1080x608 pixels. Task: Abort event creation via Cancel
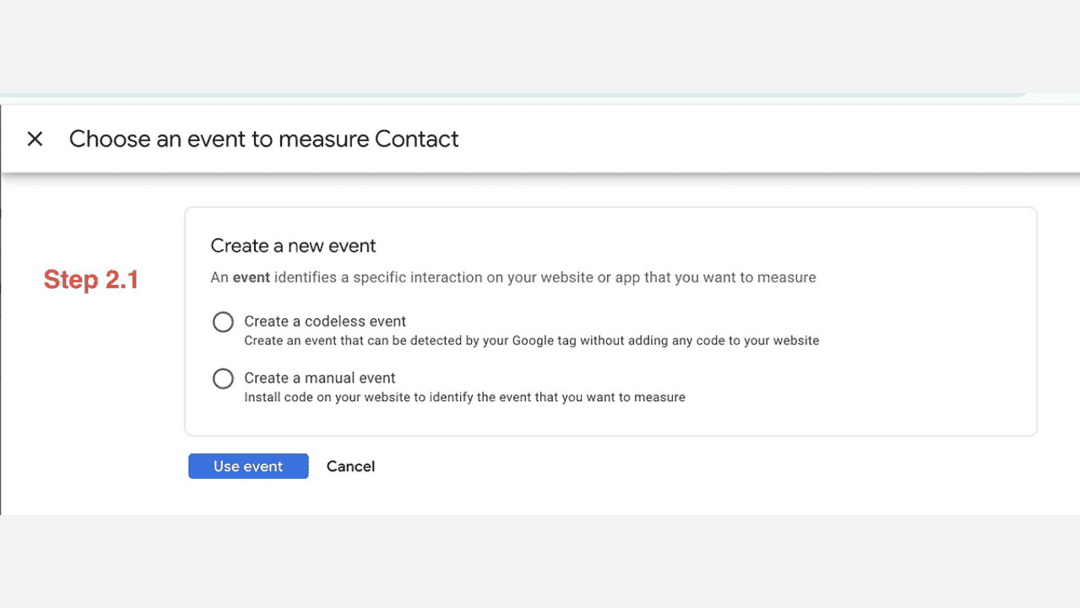click(350, 466)
